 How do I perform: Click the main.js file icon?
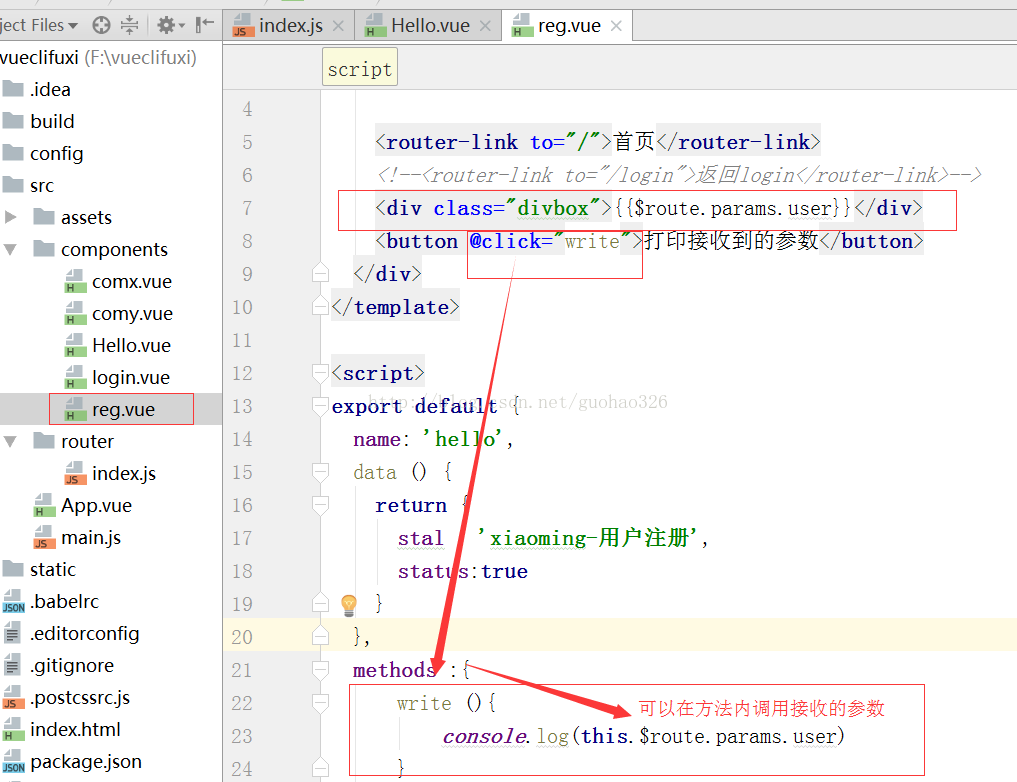point(44,538)
